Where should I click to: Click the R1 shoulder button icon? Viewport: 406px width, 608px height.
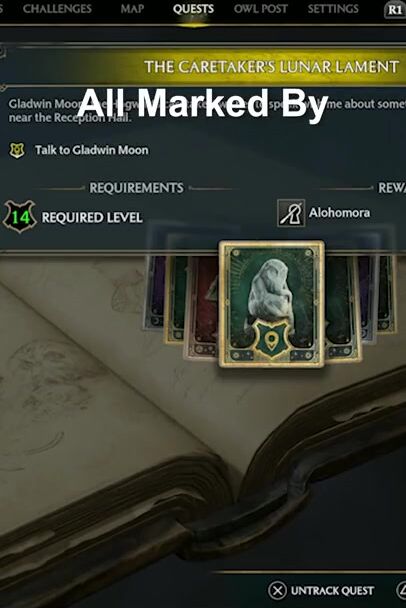coord(395,10)
